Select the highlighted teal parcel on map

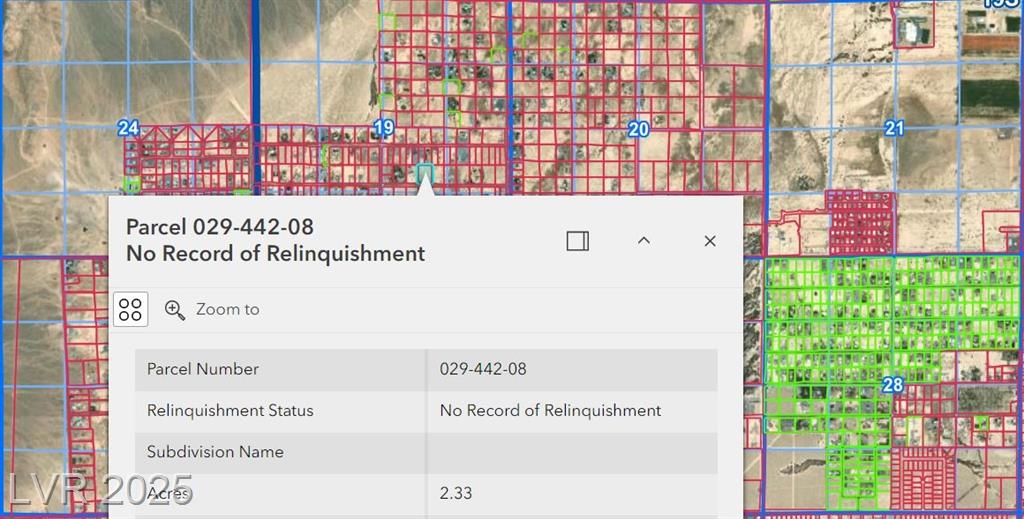click(x=424, y=173)
